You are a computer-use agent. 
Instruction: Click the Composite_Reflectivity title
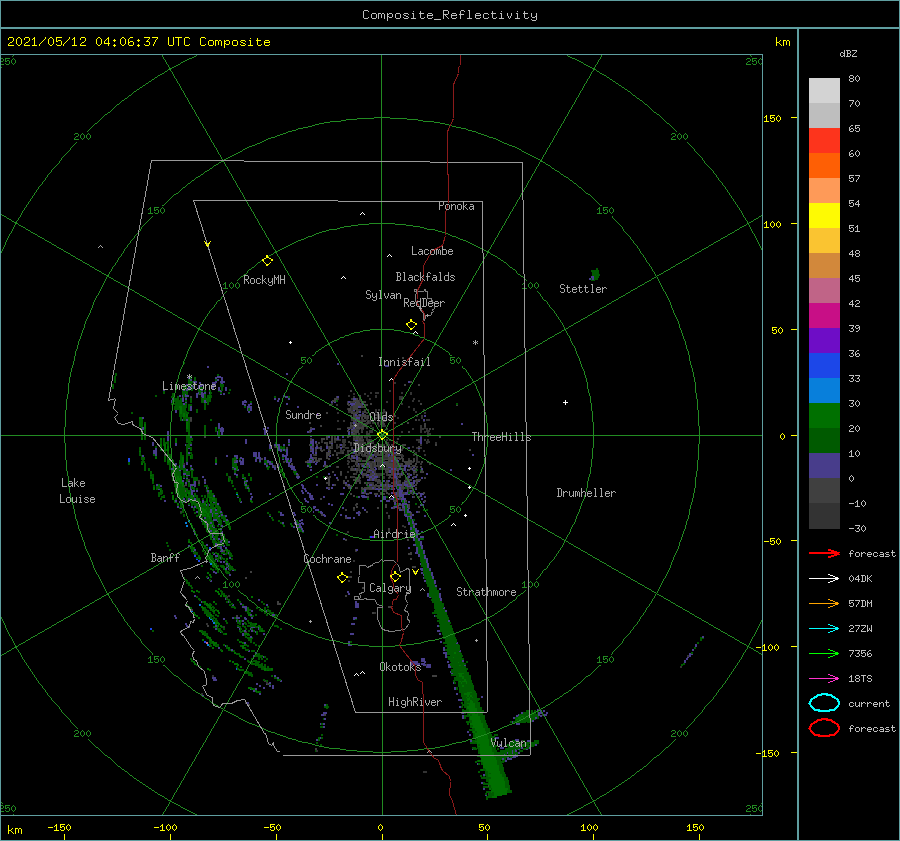coord(450,15)
